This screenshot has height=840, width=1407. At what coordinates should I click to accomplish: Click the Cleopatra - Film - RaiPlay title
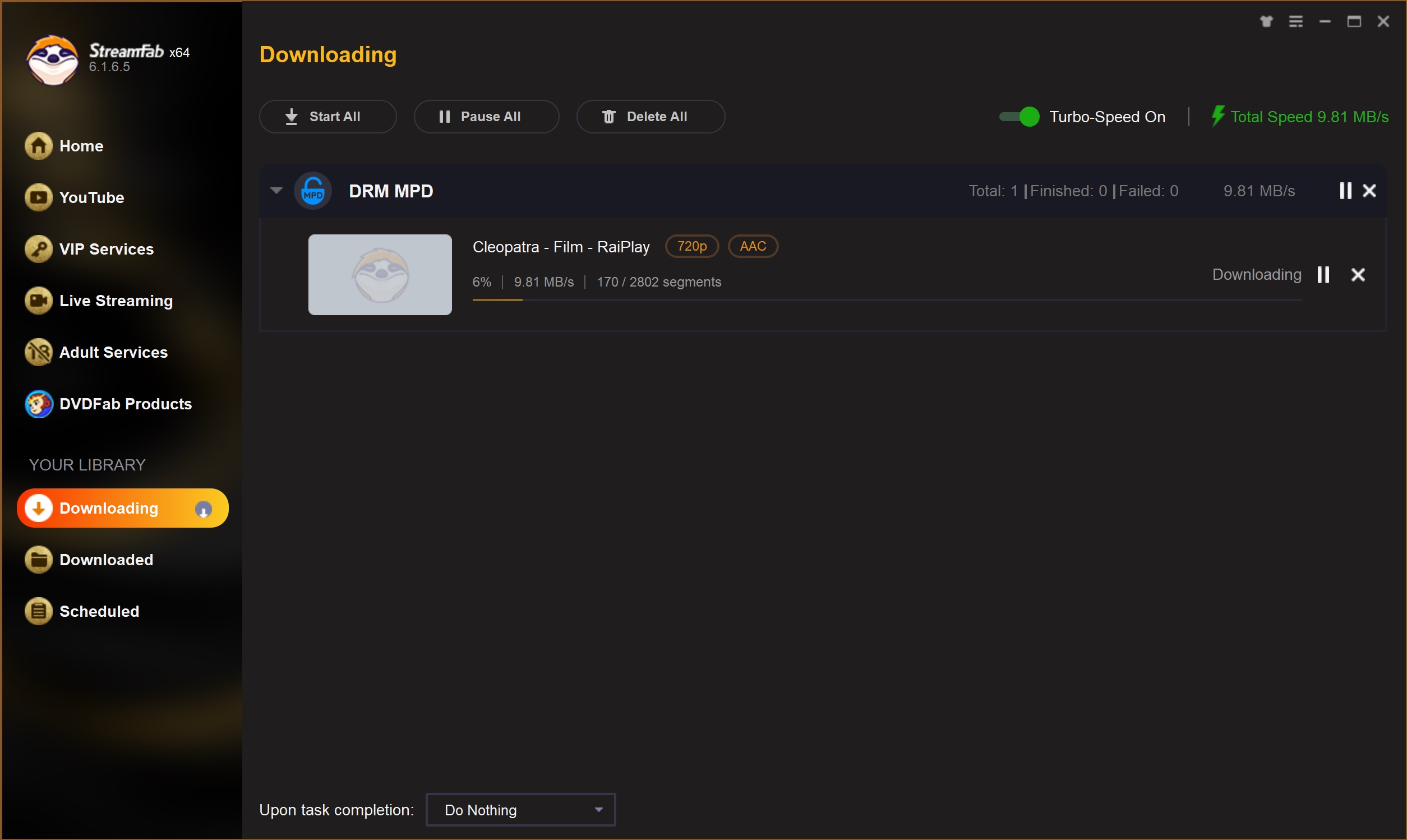coord(561,247)
